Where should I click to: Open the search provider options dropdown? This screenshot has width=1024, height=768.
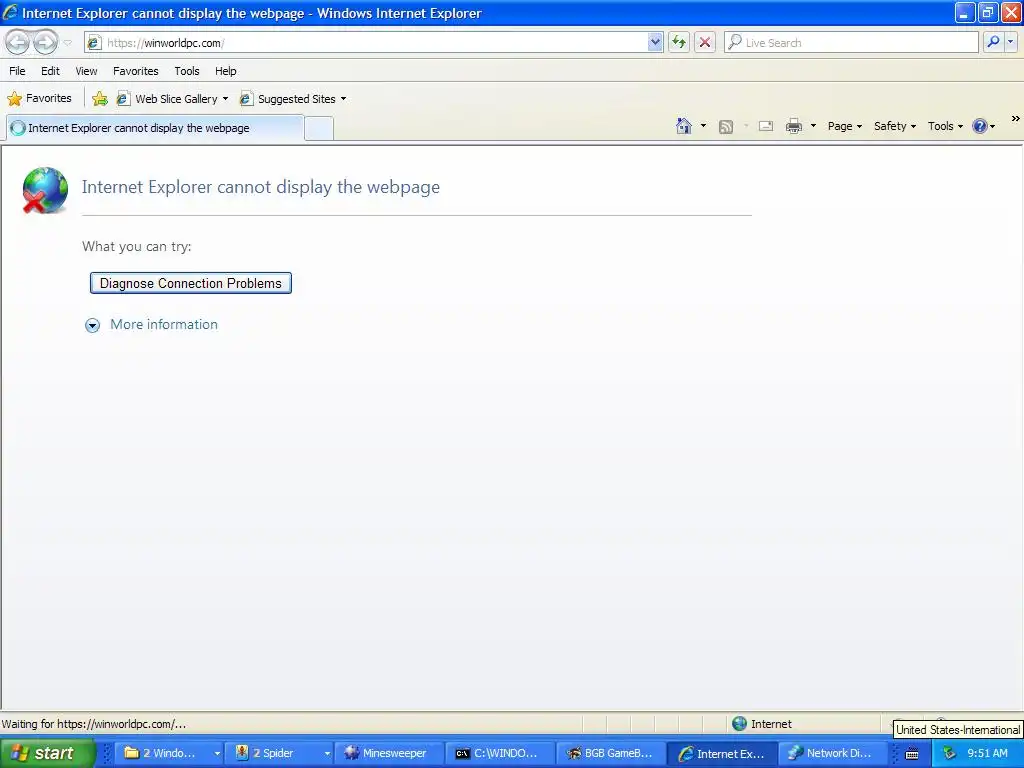coord(1010,42)
